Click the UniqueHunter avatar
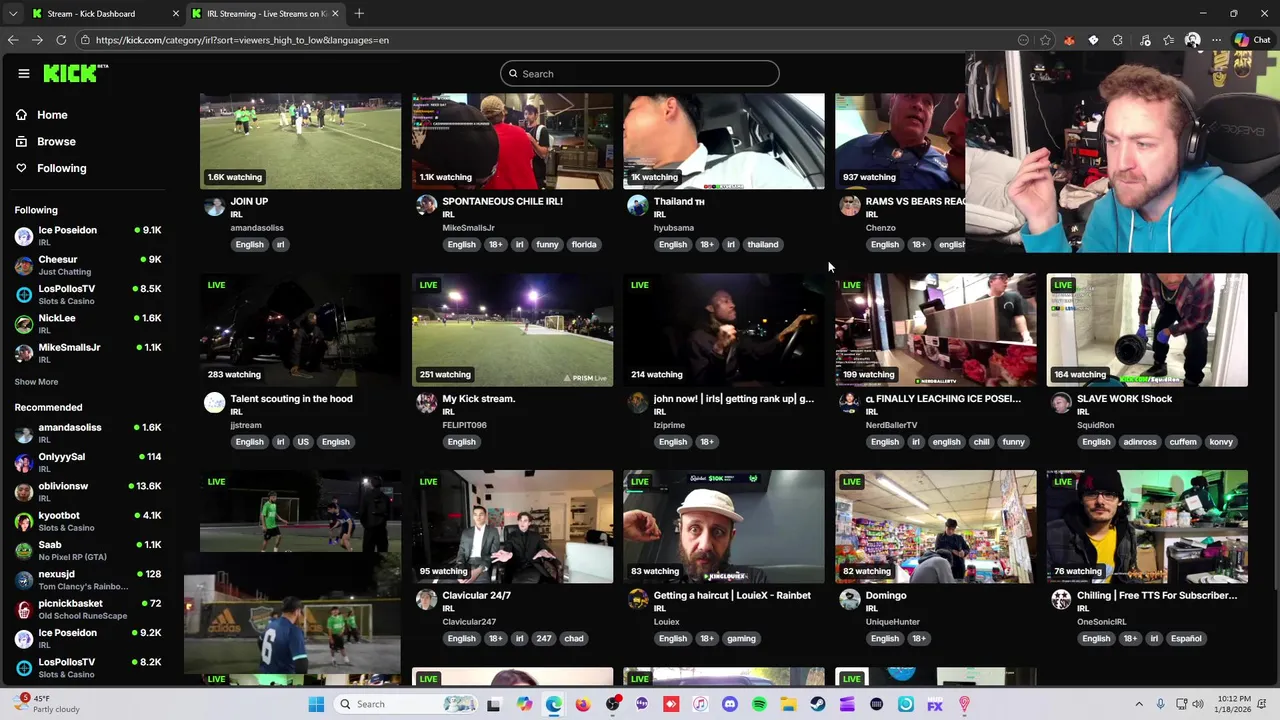Viewport: 1280px width, 720px height. 850,600
